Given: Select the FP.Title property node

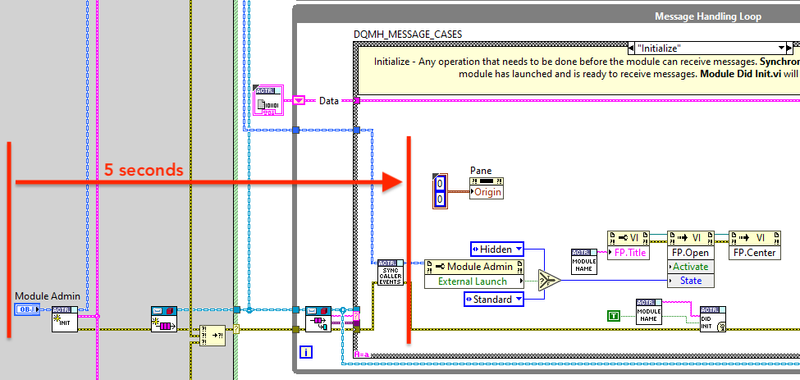Looking at the screenshot, I should pos(628,245).
